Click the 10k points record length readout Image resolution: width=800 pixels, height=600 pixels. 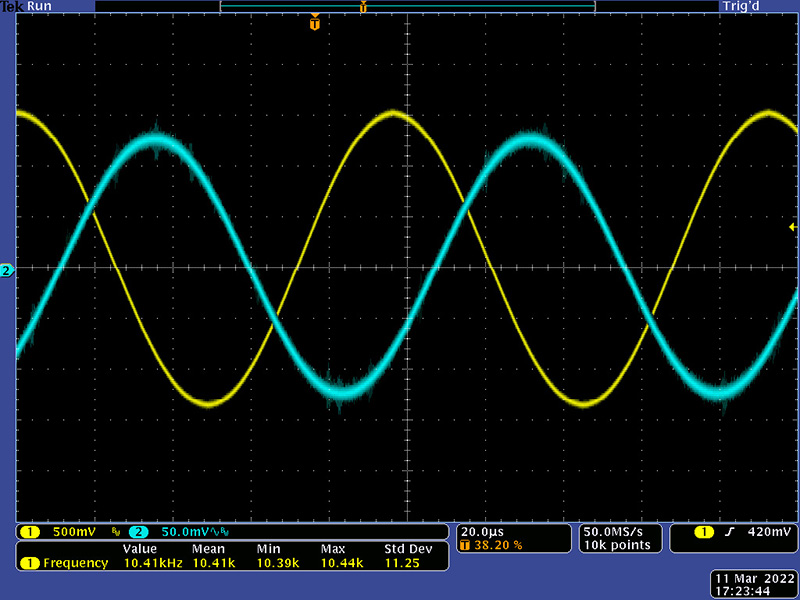coord(617,545)
